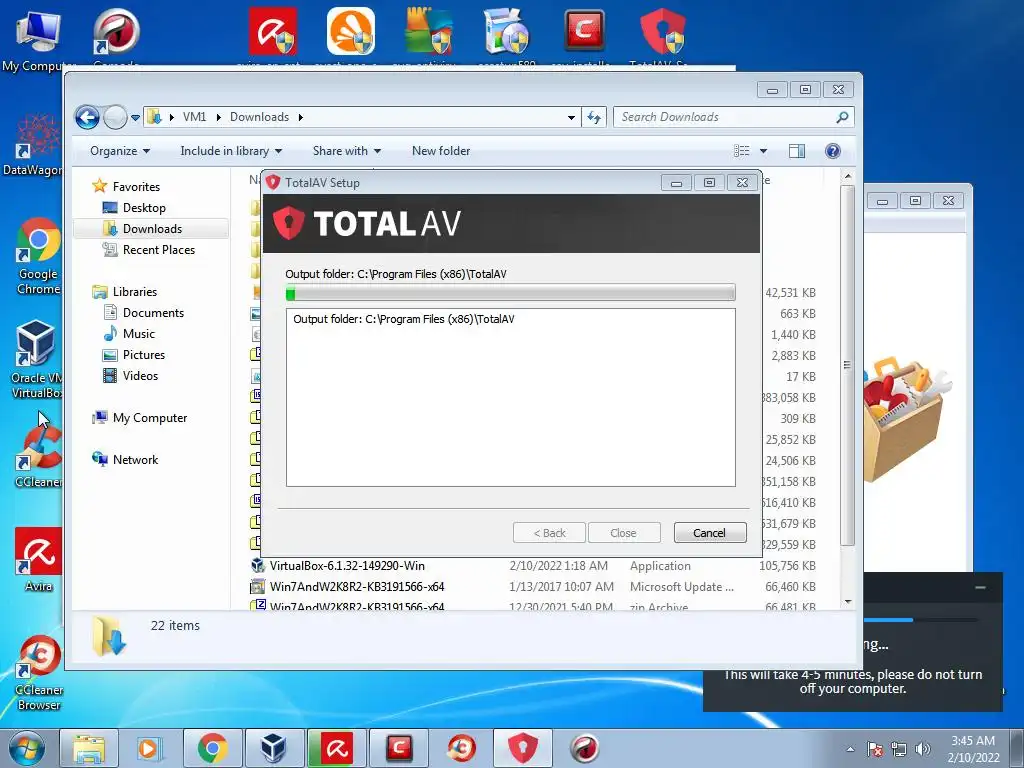Minimize the dark installing notification panel
Screen dimensions: 1024x768
[980, 588]
